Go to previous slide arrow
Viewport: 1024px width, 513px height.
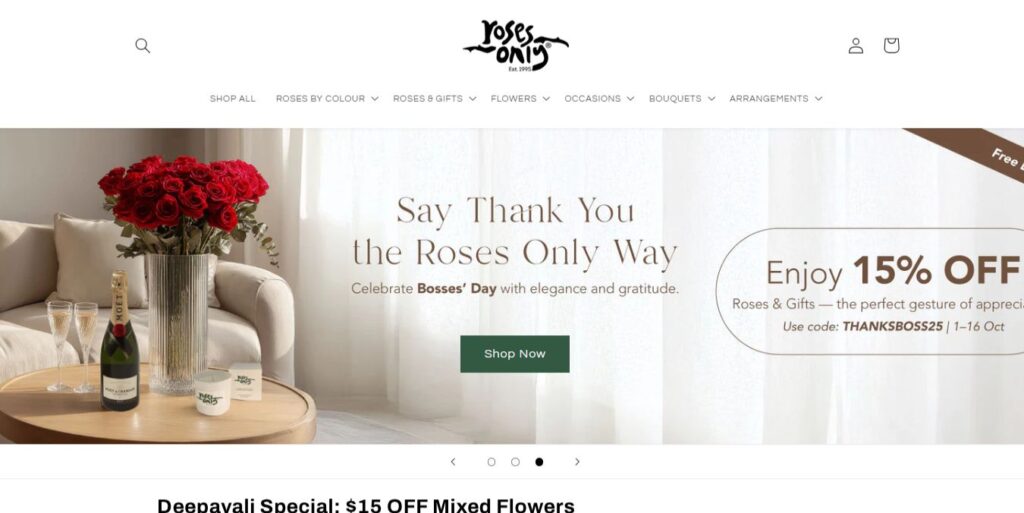point(453,461)
